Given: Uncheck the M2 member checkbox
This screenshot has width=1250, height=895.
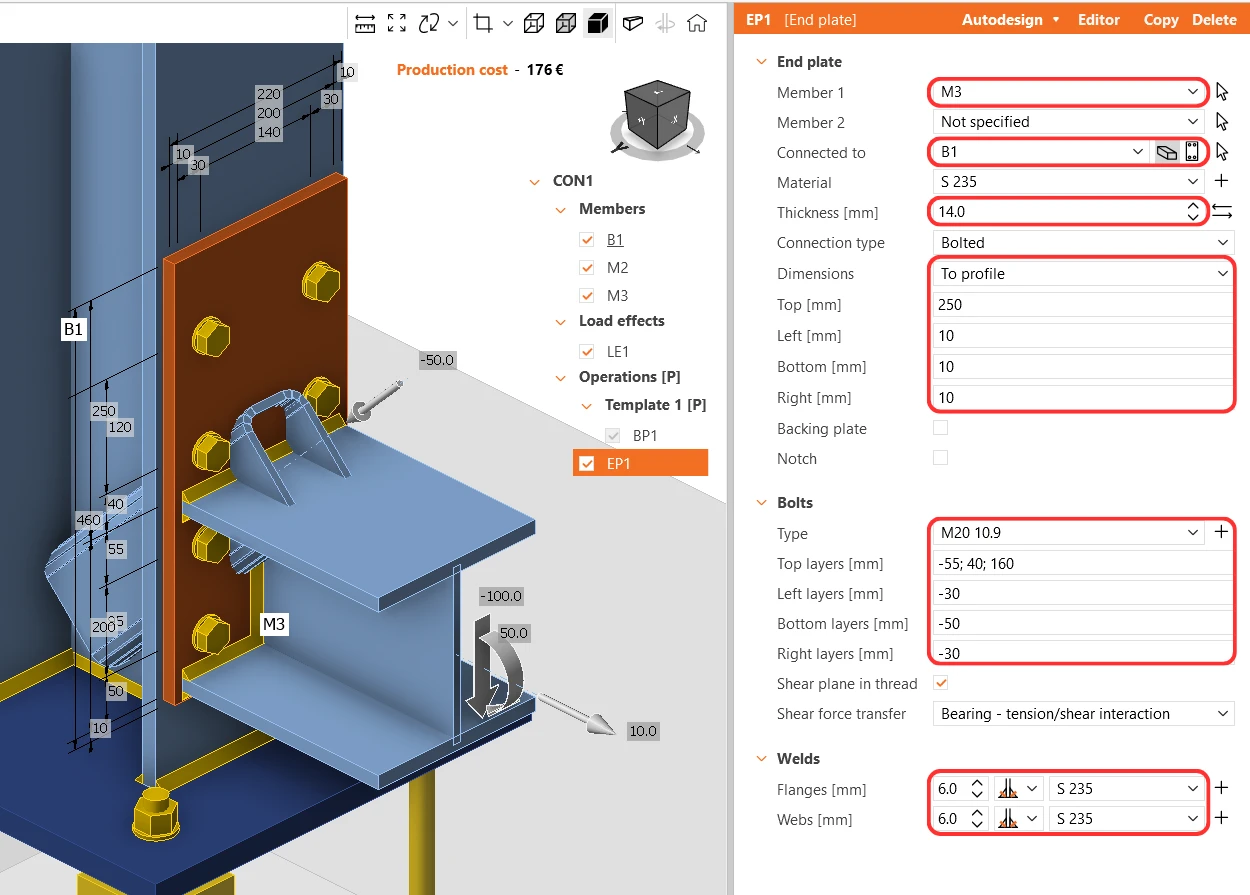Looking at the screenshot, I should [587, 268].
